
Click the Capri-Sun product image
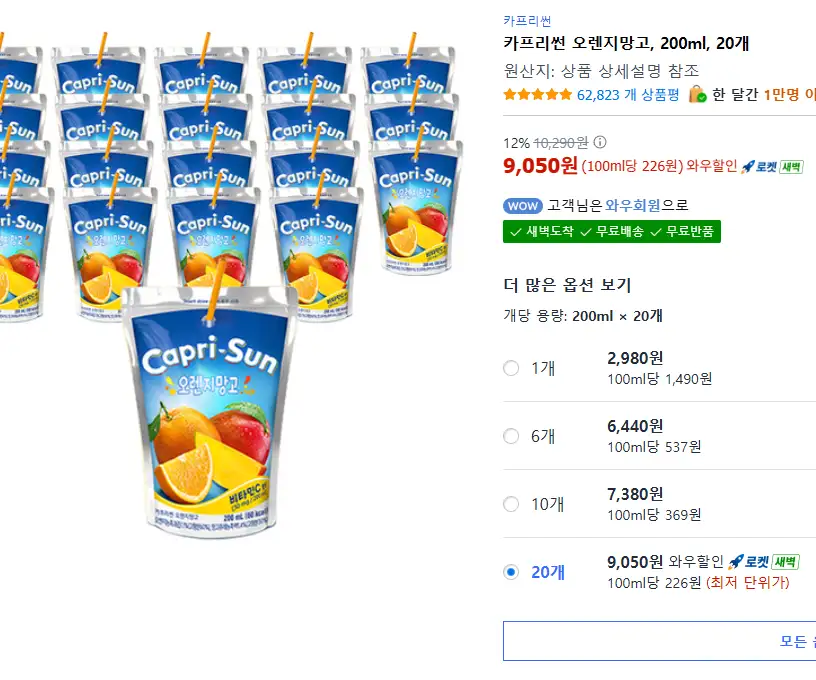210,410
